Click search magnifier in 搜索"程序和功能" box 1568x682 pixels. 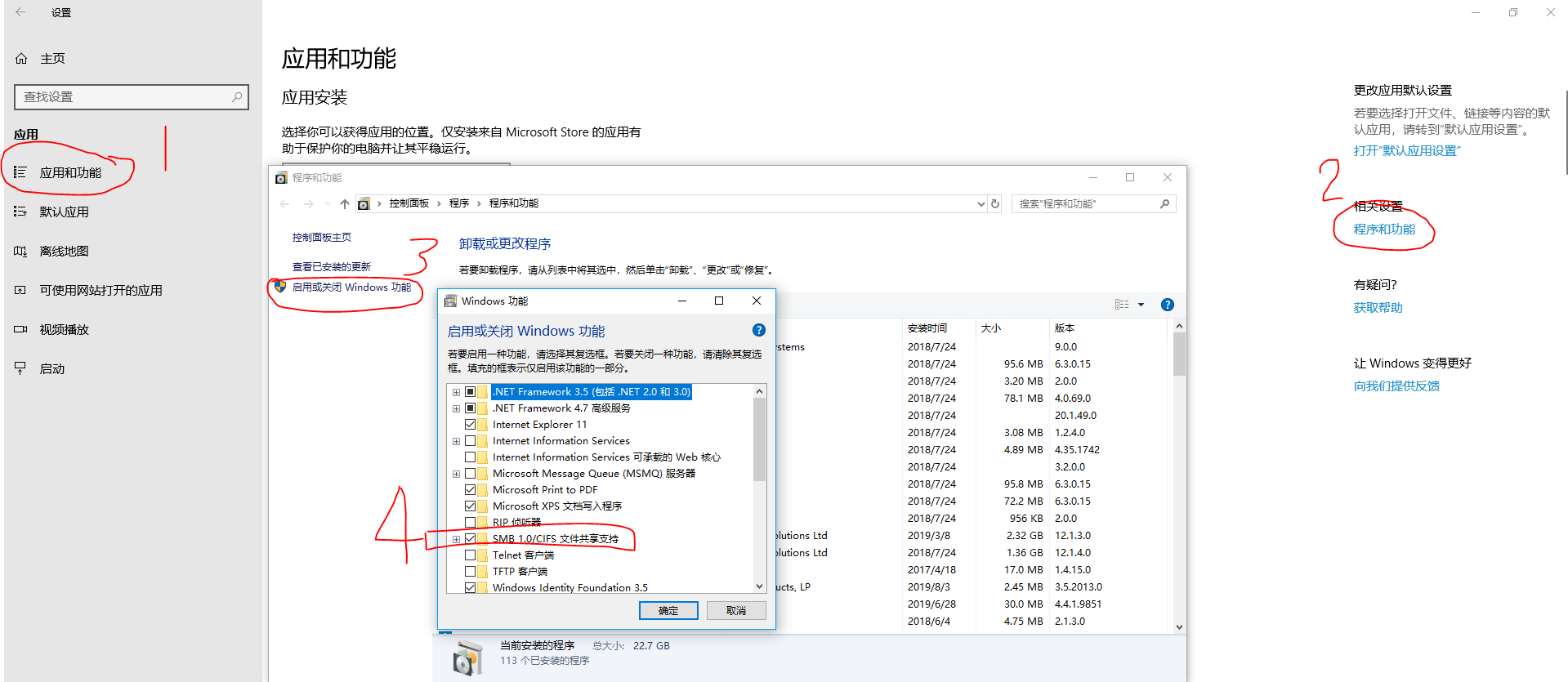1164,204
